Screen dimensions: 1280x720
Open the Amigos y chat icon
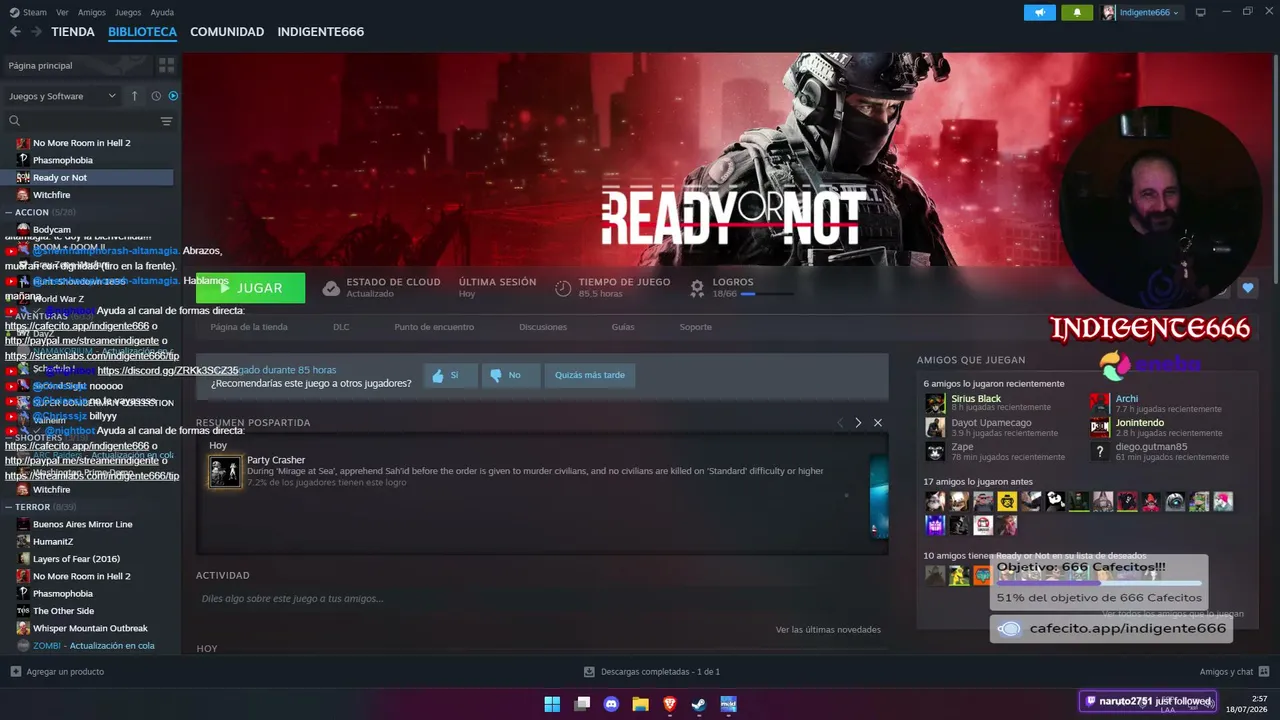coord(1264,671)
